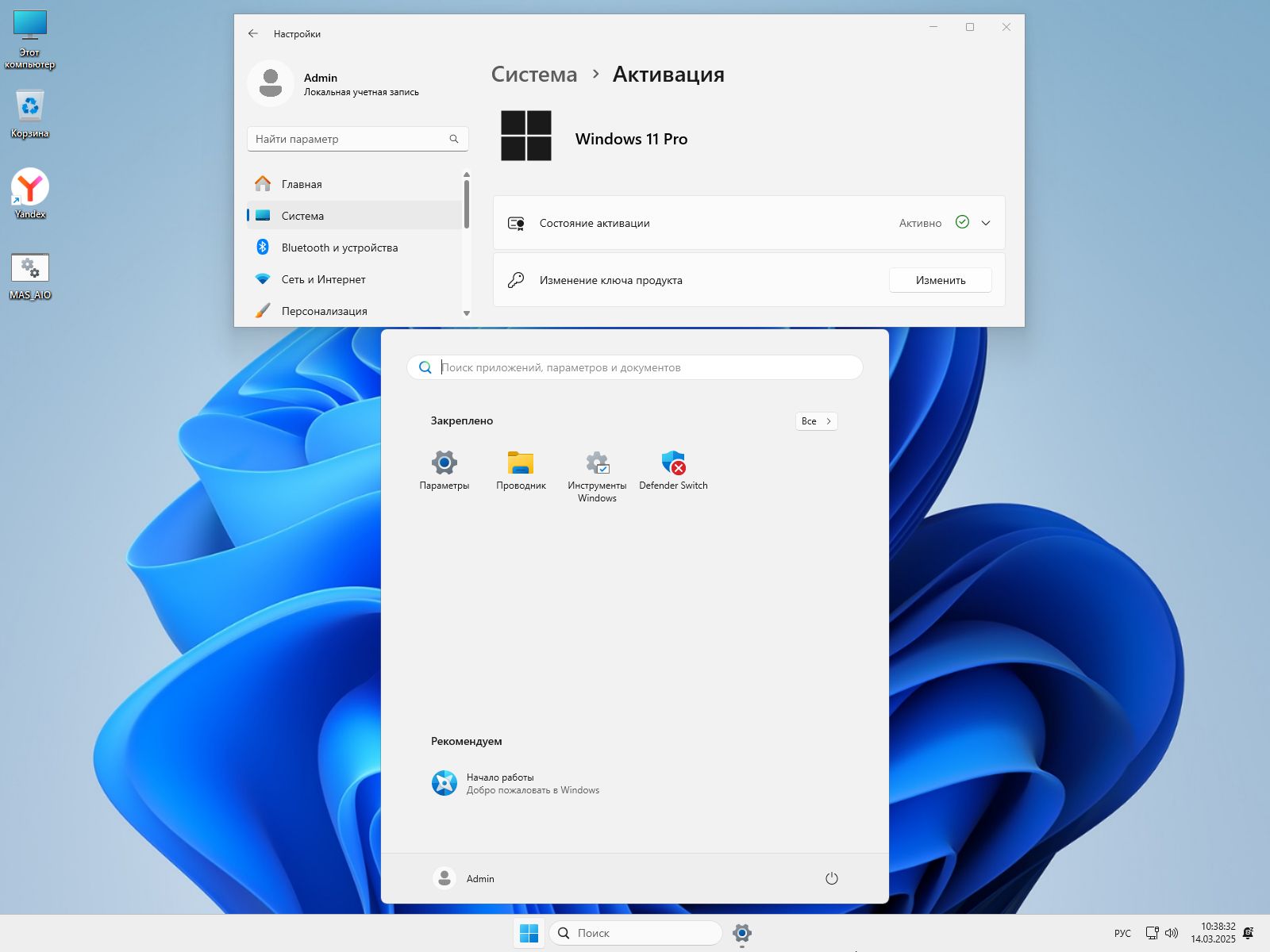This screenshot has height=952, width=1270.
Task: Open pinned Инструменты Windows
Action: pyautogui.click(x=597, y=476)
